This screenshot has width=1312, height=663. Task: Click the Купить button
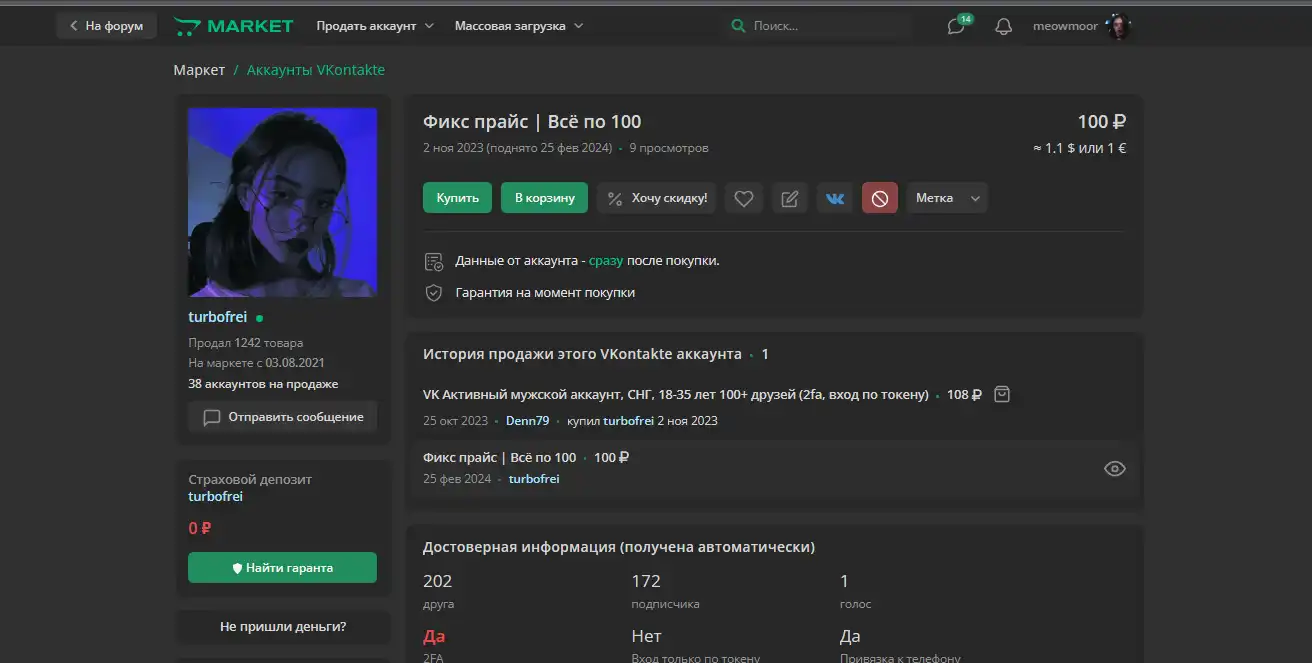click(x=457, y=198)
